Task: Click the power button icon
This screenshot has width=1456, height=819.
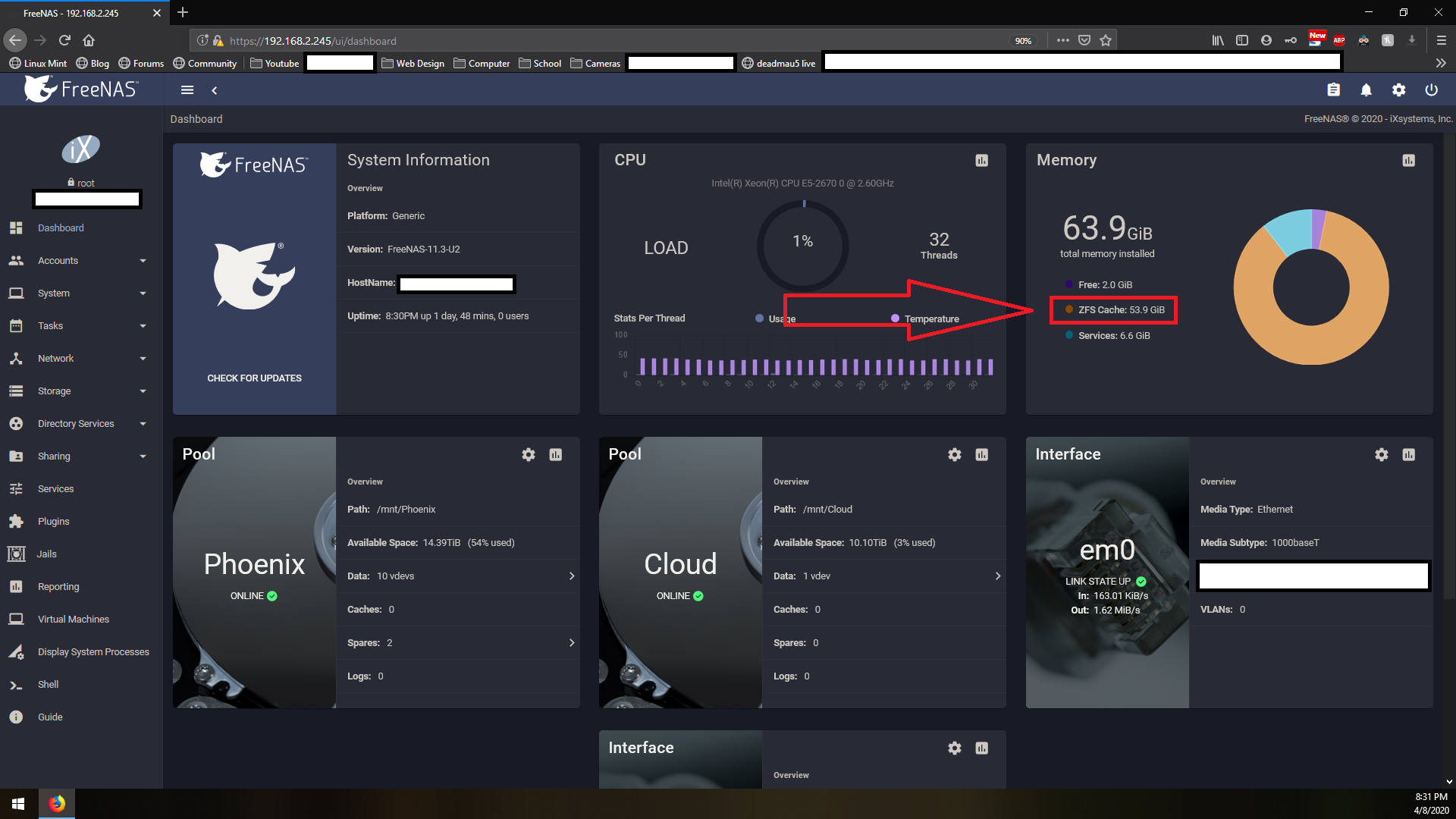Action: tap(1431, 89)
